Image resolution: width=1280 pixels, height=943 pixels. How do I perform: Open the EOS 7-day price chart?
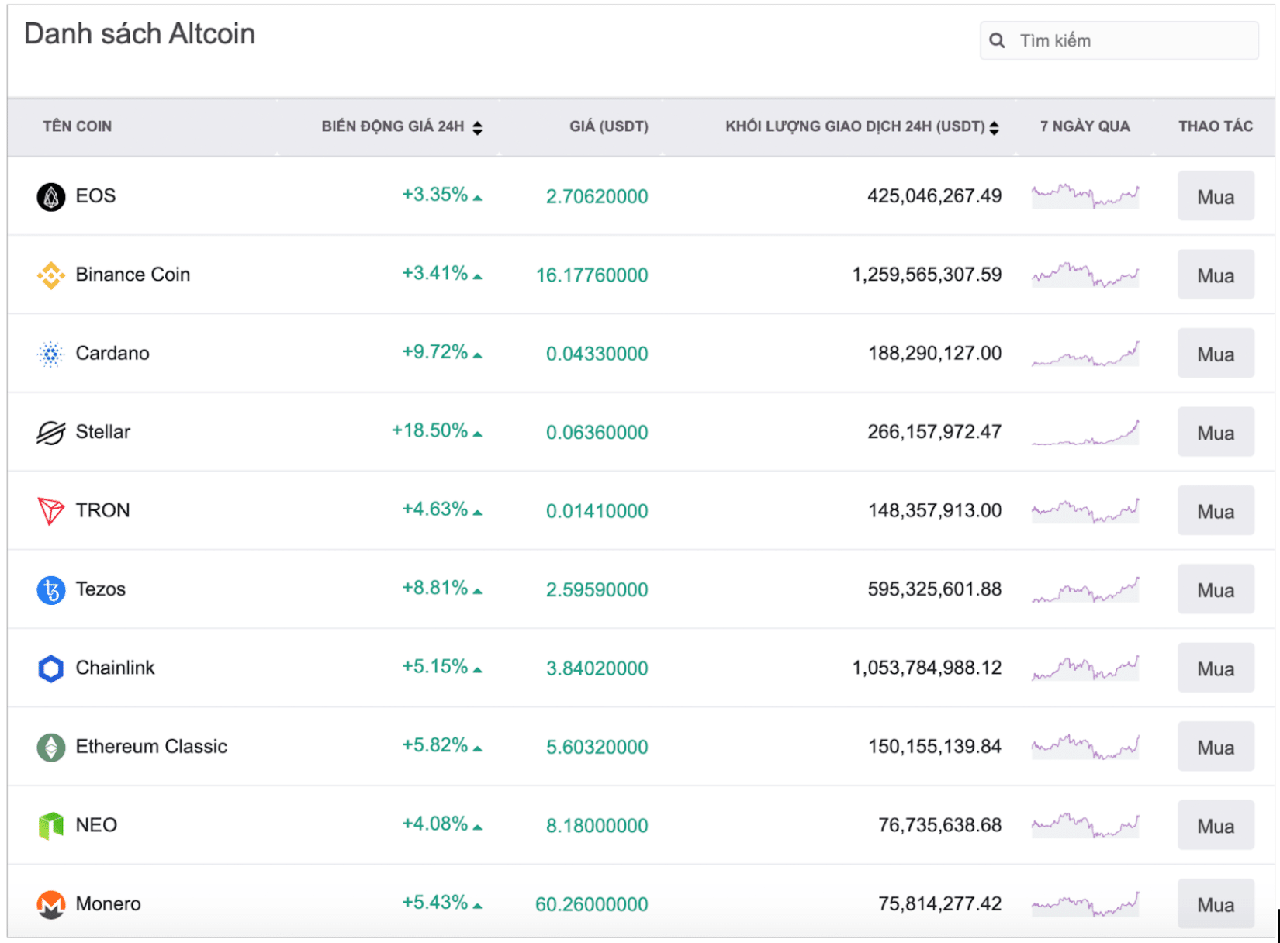pos(1086,195)
